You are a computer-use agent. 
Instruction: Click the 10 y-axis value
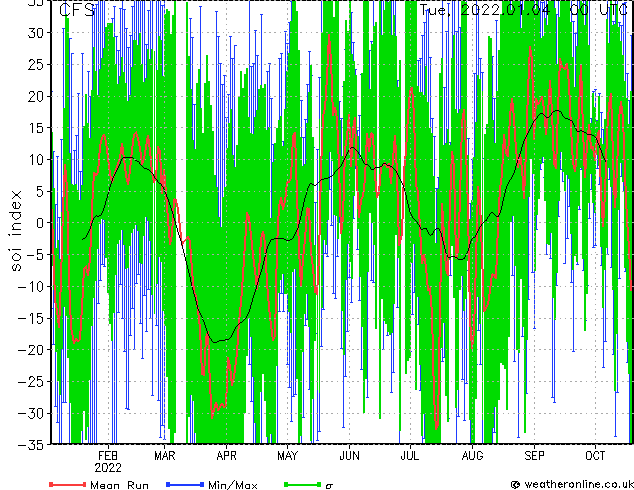36,160
